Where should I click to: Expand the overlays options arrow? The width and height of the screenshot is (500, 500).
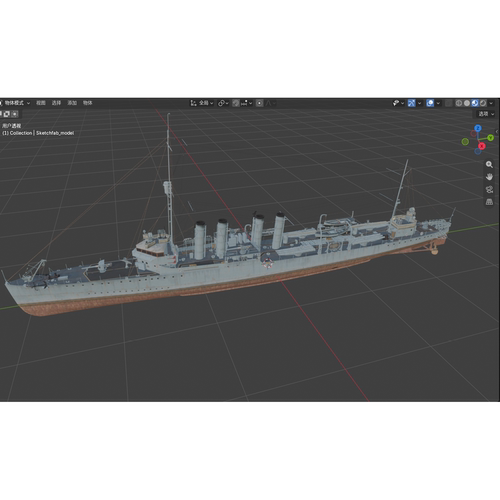point(438,103)
